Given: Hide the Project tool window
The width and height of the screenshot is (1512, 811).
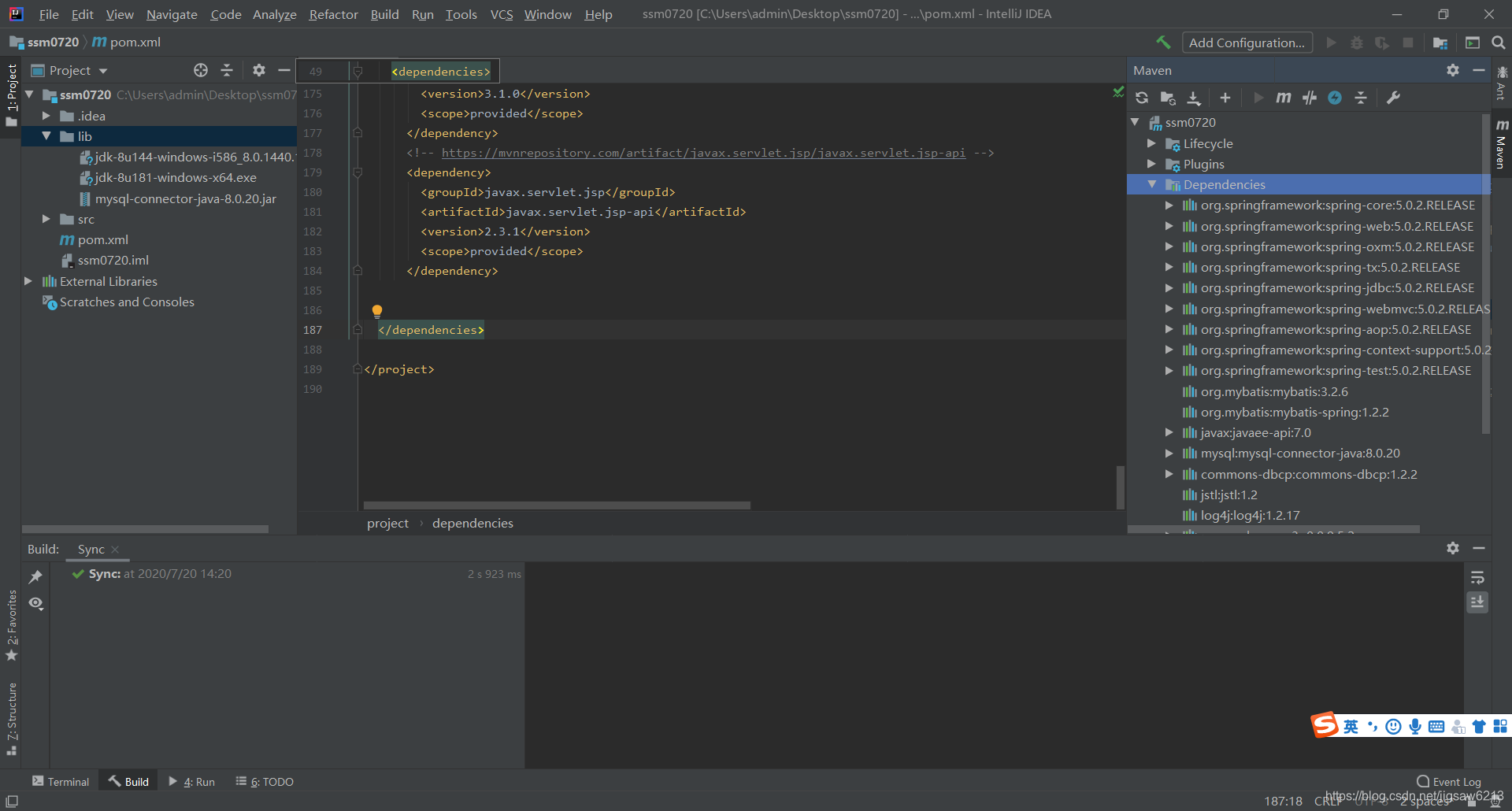Looking at the screenshot, I should [x=284, y=70].
